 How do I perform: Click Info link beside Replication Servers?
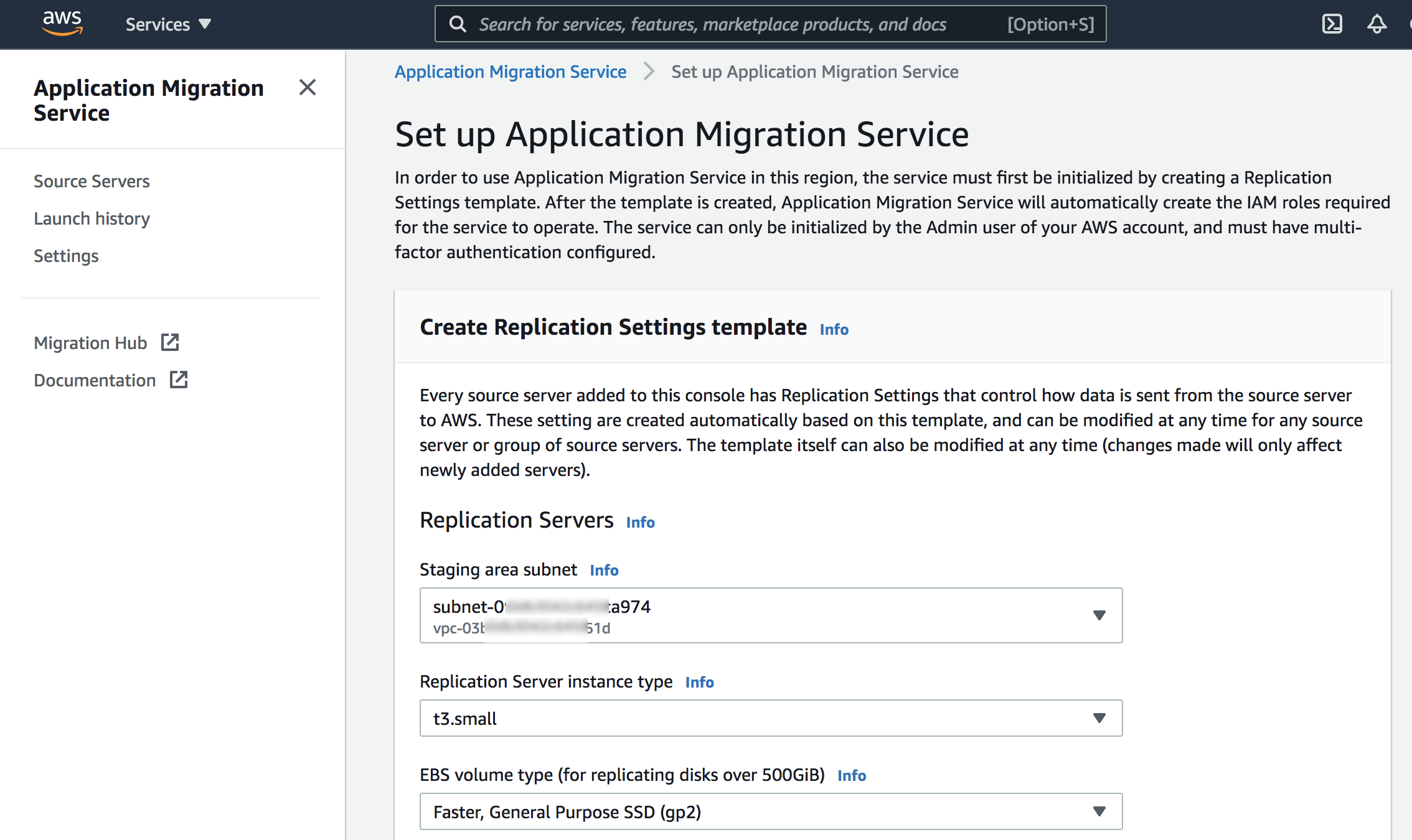point(640,522)
